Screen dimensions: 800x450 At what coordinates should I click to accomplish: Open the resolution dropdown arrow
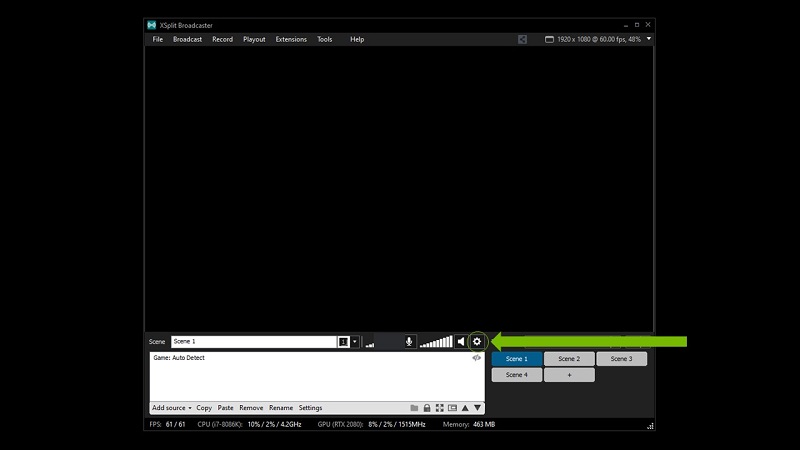pyautogui.click(x=649, y=39)
